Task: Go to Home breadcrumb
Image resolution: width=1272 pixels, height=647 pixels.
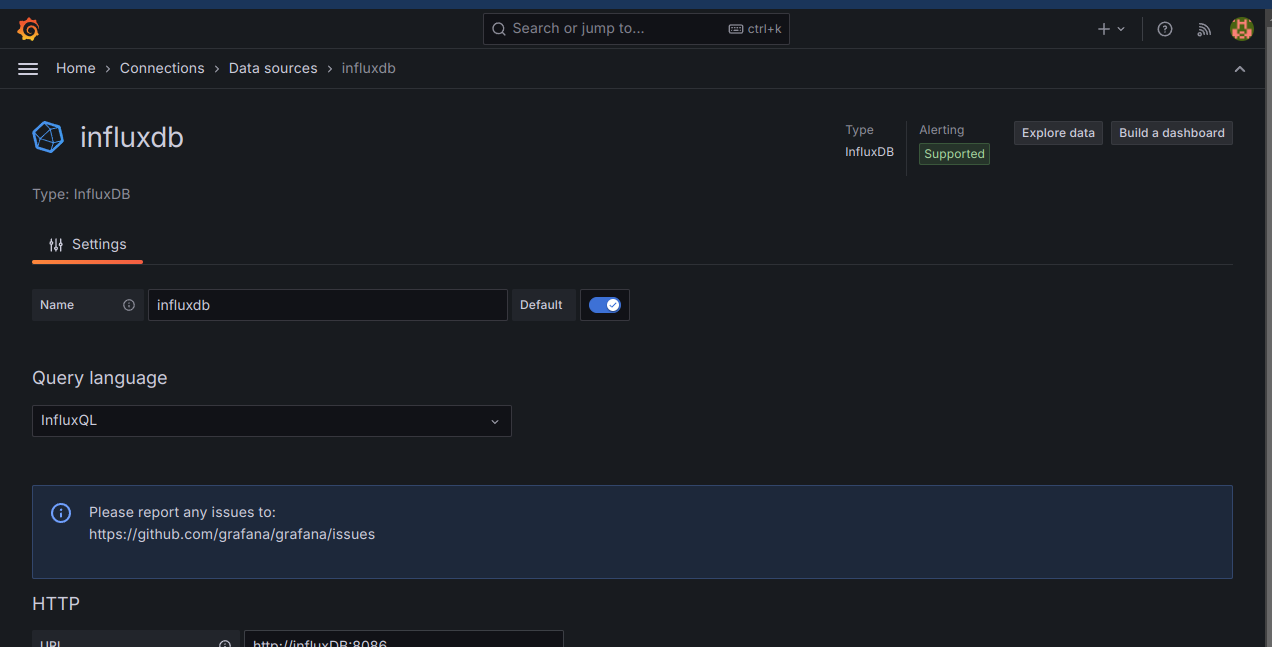Action: click(x=76, y=68)
